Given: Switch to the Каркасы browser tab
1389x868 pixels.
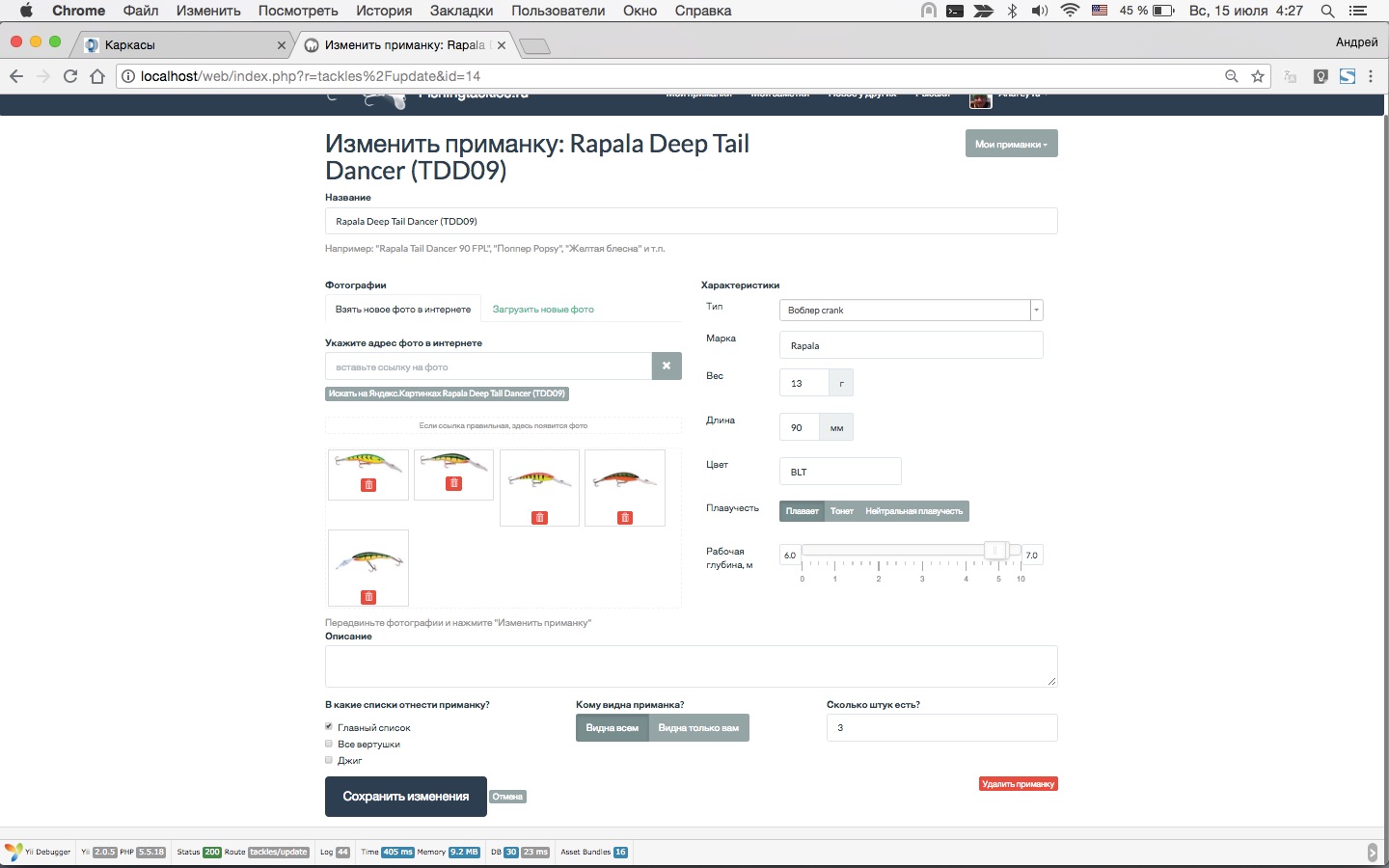Looking at the screenshot, I should click(185, 45).
